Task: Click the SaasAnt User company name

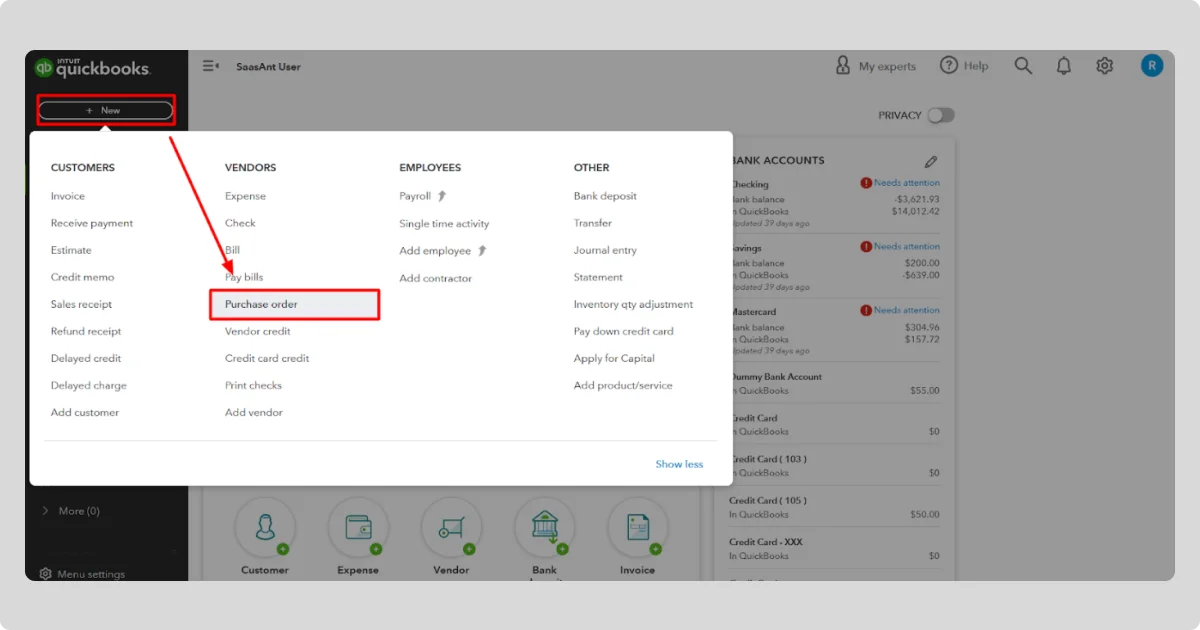Action: click(x=268, y=67)
